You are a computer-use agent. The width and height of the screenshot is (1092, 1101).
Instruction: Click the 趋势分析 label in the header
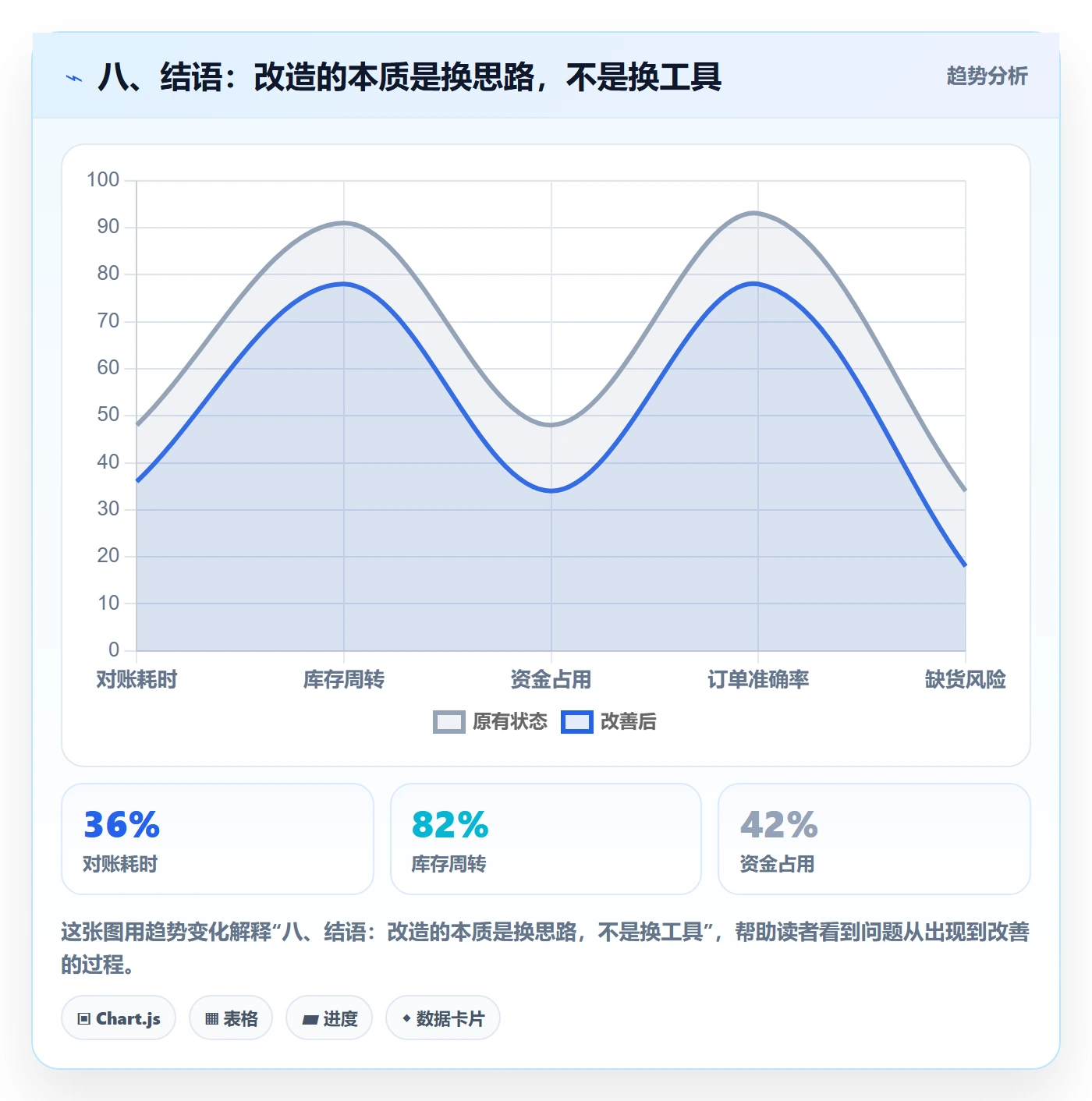[x=987, y=76]
